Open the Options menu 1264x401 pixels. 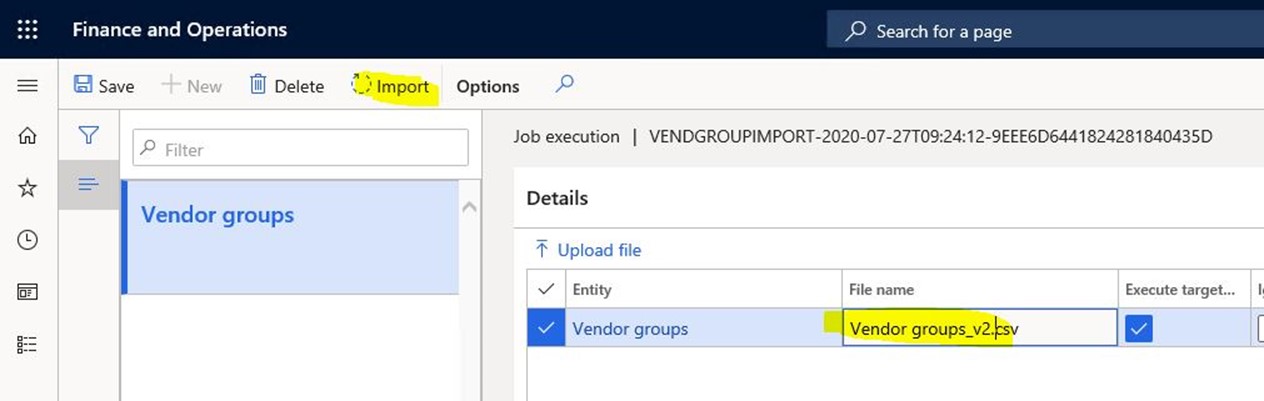click(x=488, y=87)
